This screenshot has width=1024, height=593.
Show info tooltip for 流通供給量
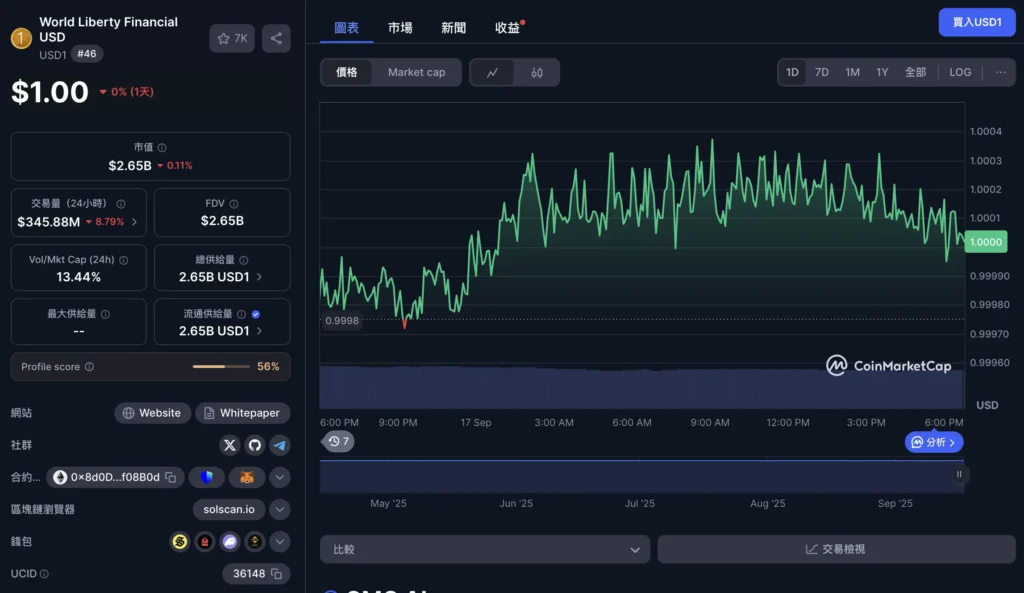[242, 314]
